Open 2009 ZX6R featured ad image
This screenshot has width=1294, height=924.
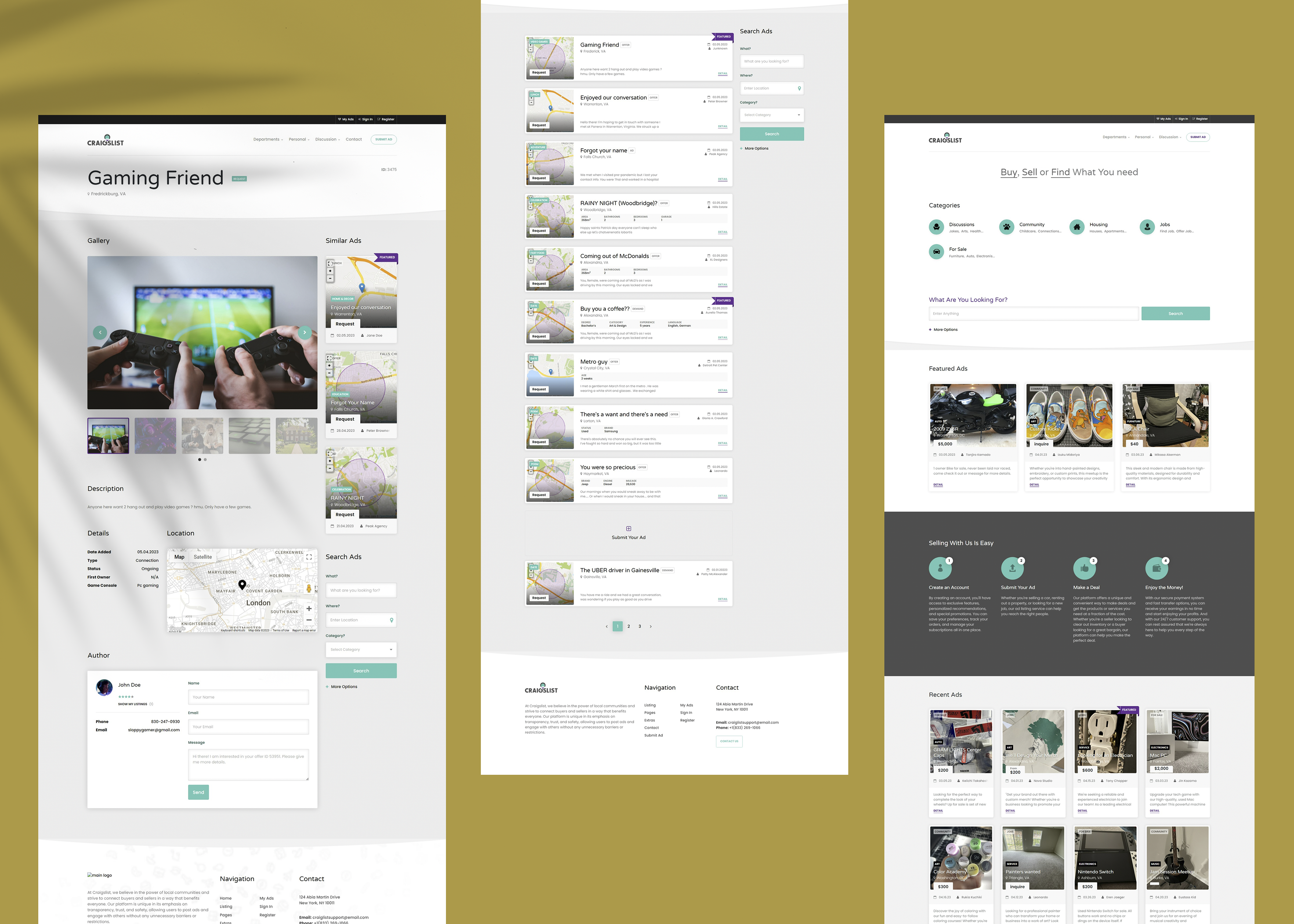(x=973, y=415)
